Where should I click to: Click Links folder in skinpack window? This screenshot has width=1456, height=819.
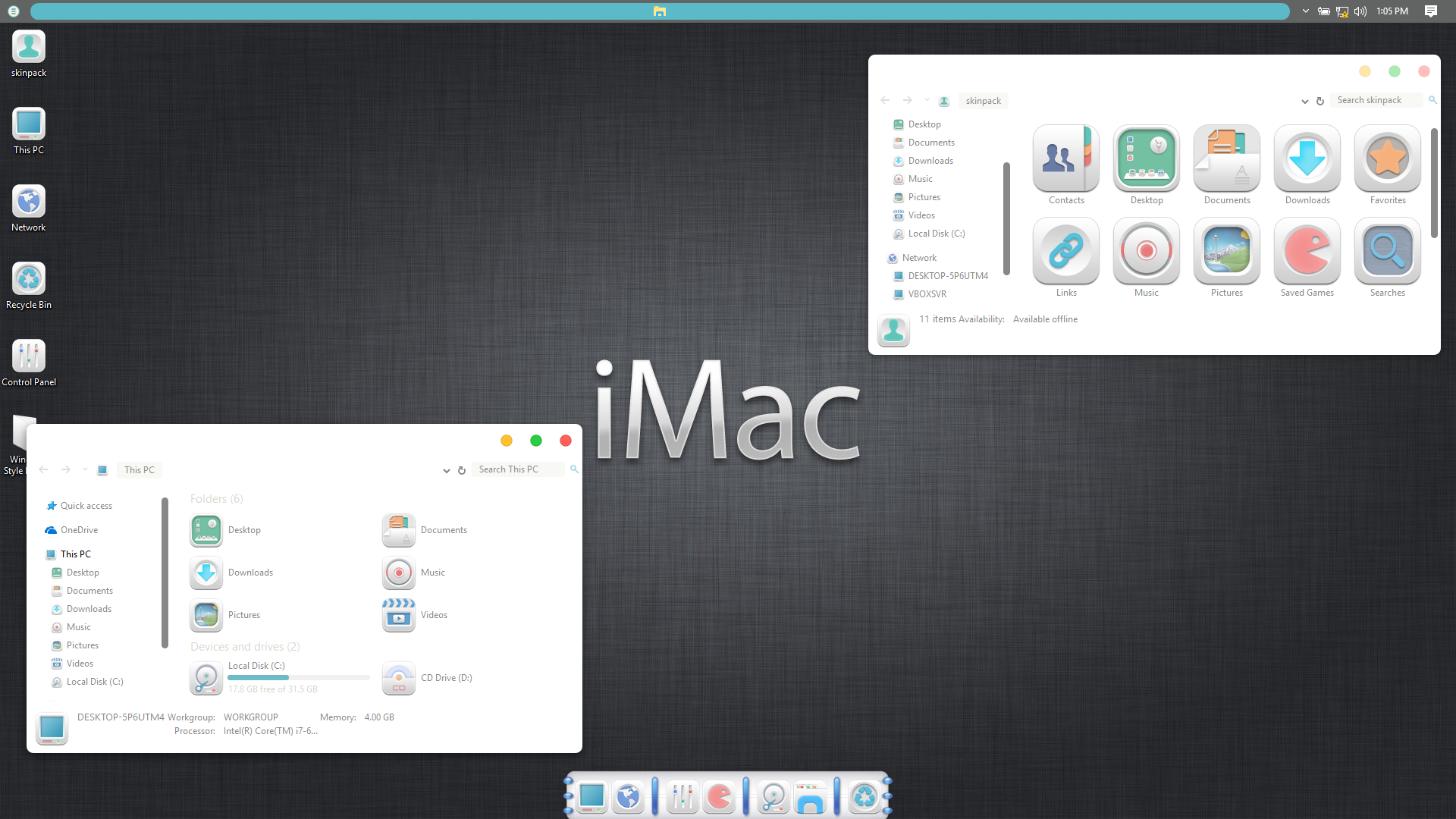[x=1065, y=252]
